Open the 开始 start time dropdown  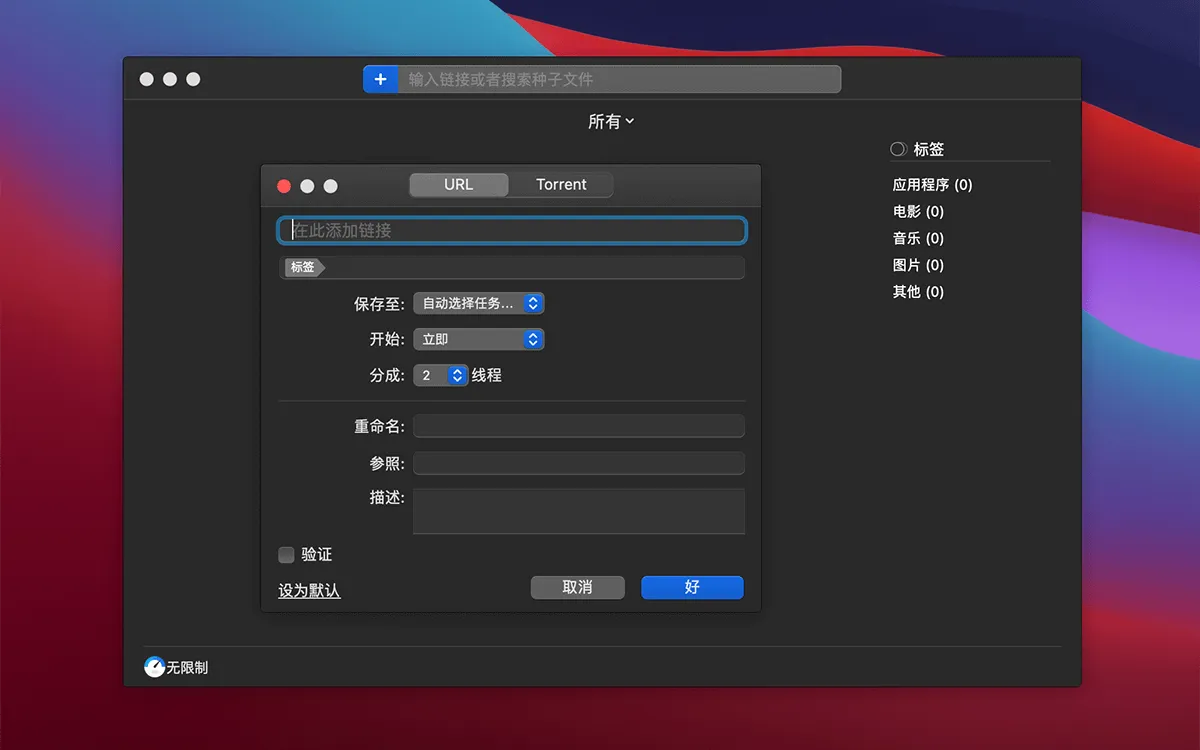(x=479, y=339)
